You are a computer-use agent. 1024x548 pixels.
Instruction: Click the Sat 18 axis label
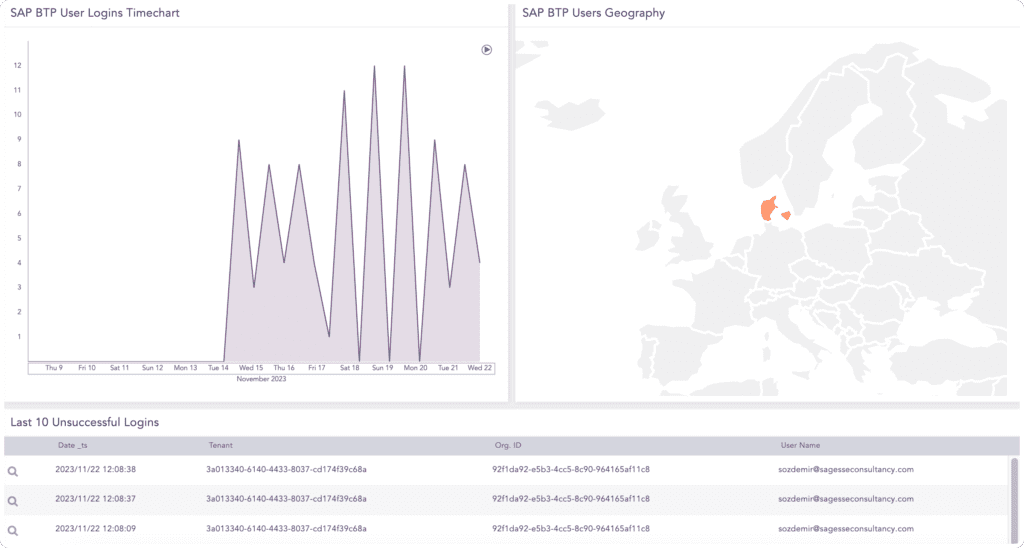(349, 368)
